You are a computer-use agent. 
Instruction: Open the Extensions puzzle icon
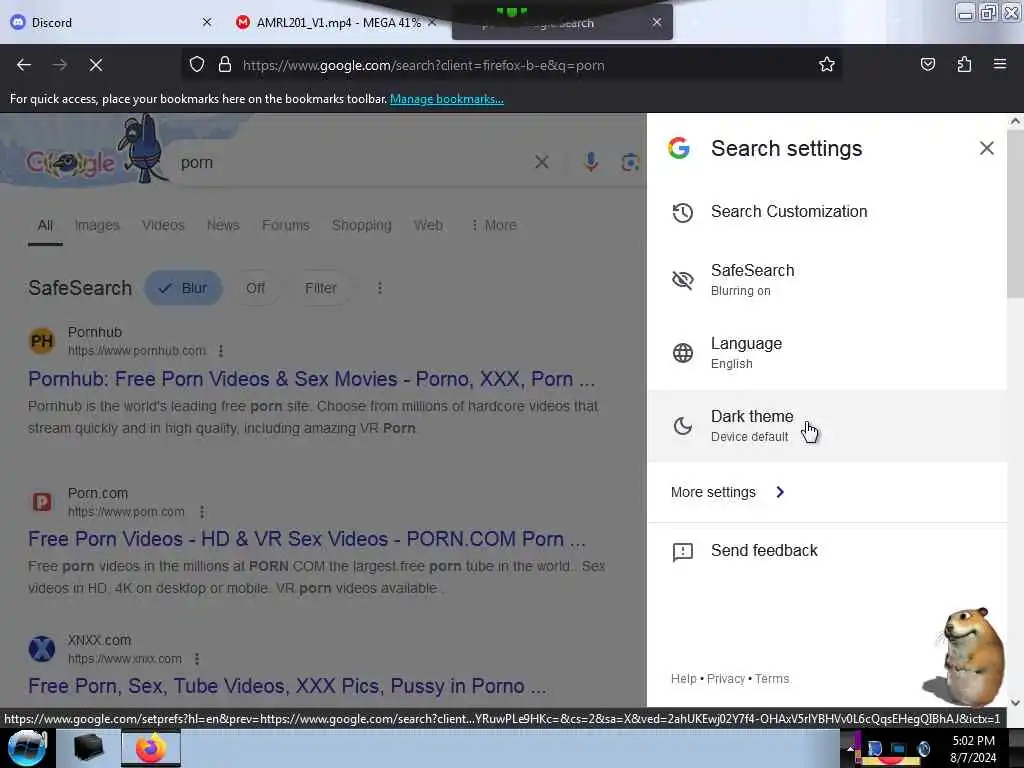coord(964,65)
